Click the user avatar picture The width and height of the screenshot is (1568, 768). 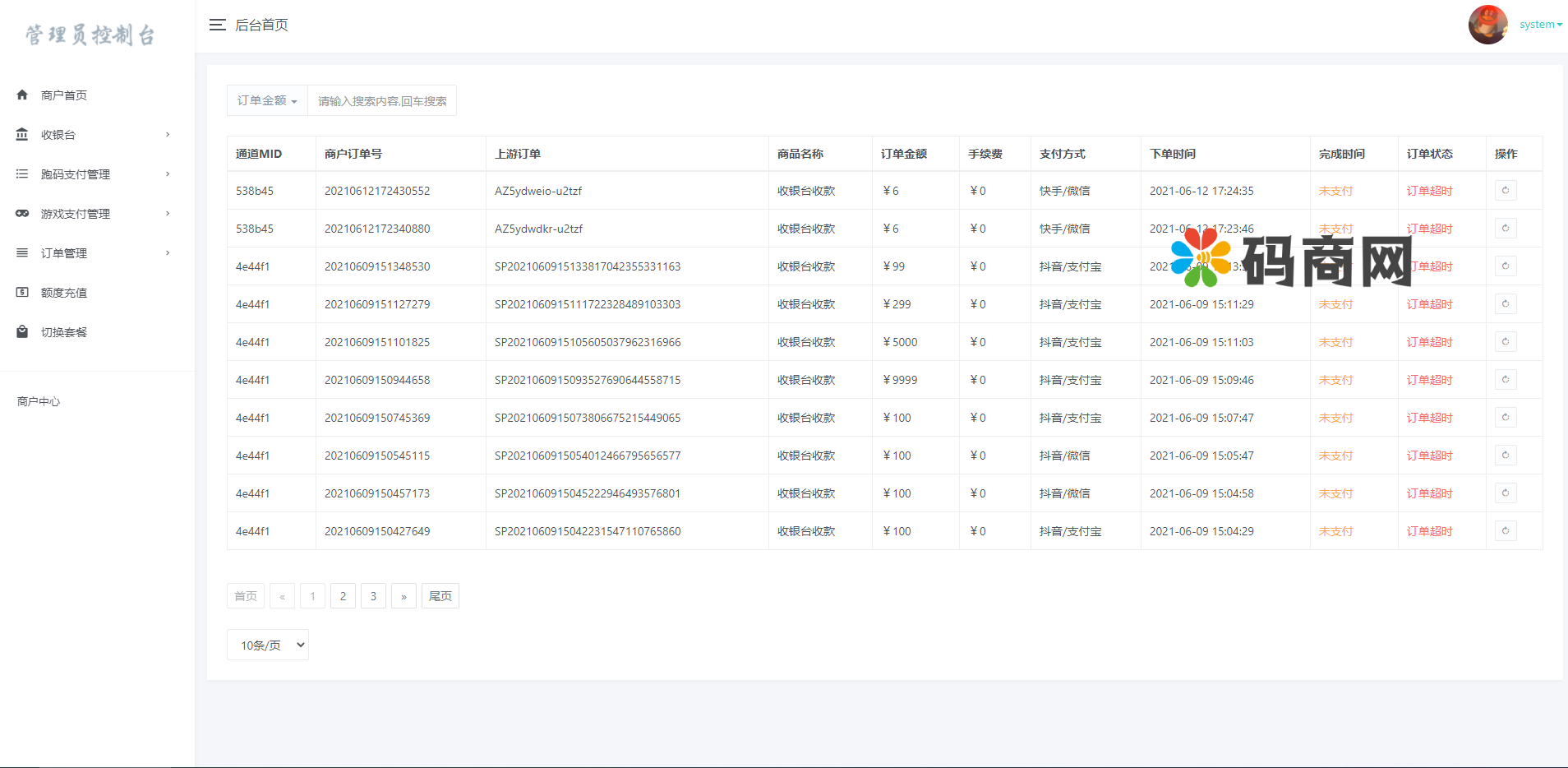point(1487,25)
